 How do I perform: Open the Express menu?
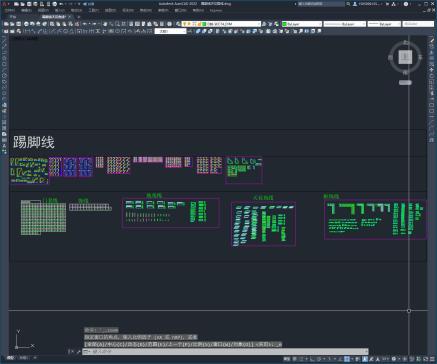pyautogui.click(x=216, y=10)
